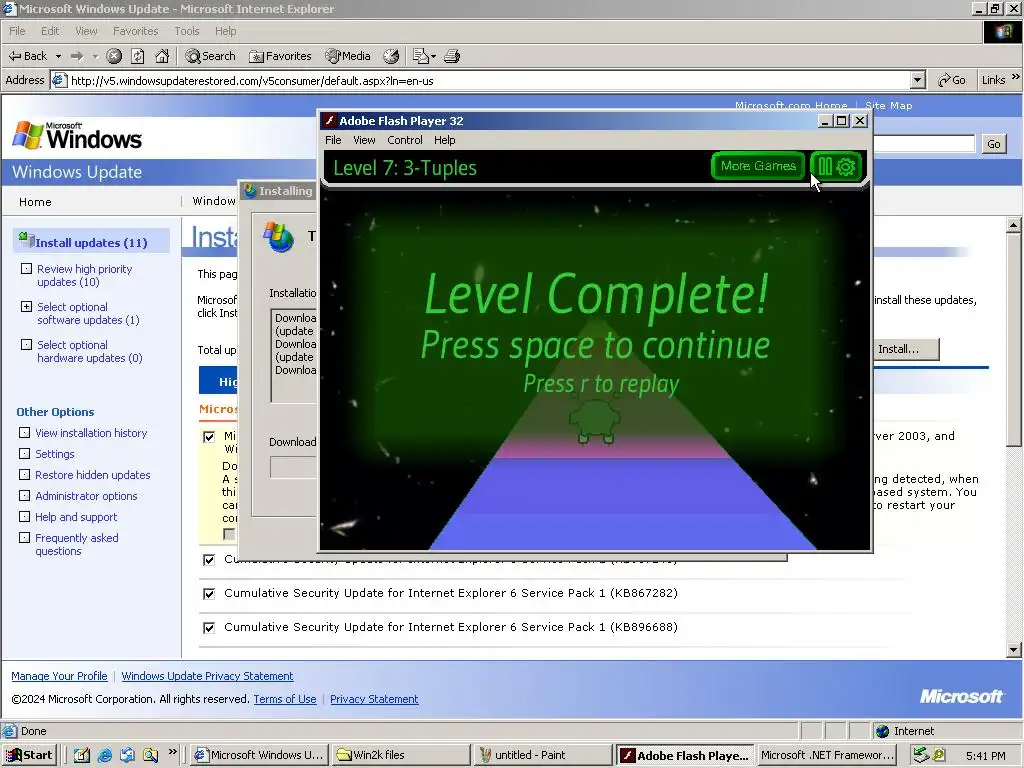Open the Terms of Use link
This screenshot has width=1024, height=768.
[285, 699]
